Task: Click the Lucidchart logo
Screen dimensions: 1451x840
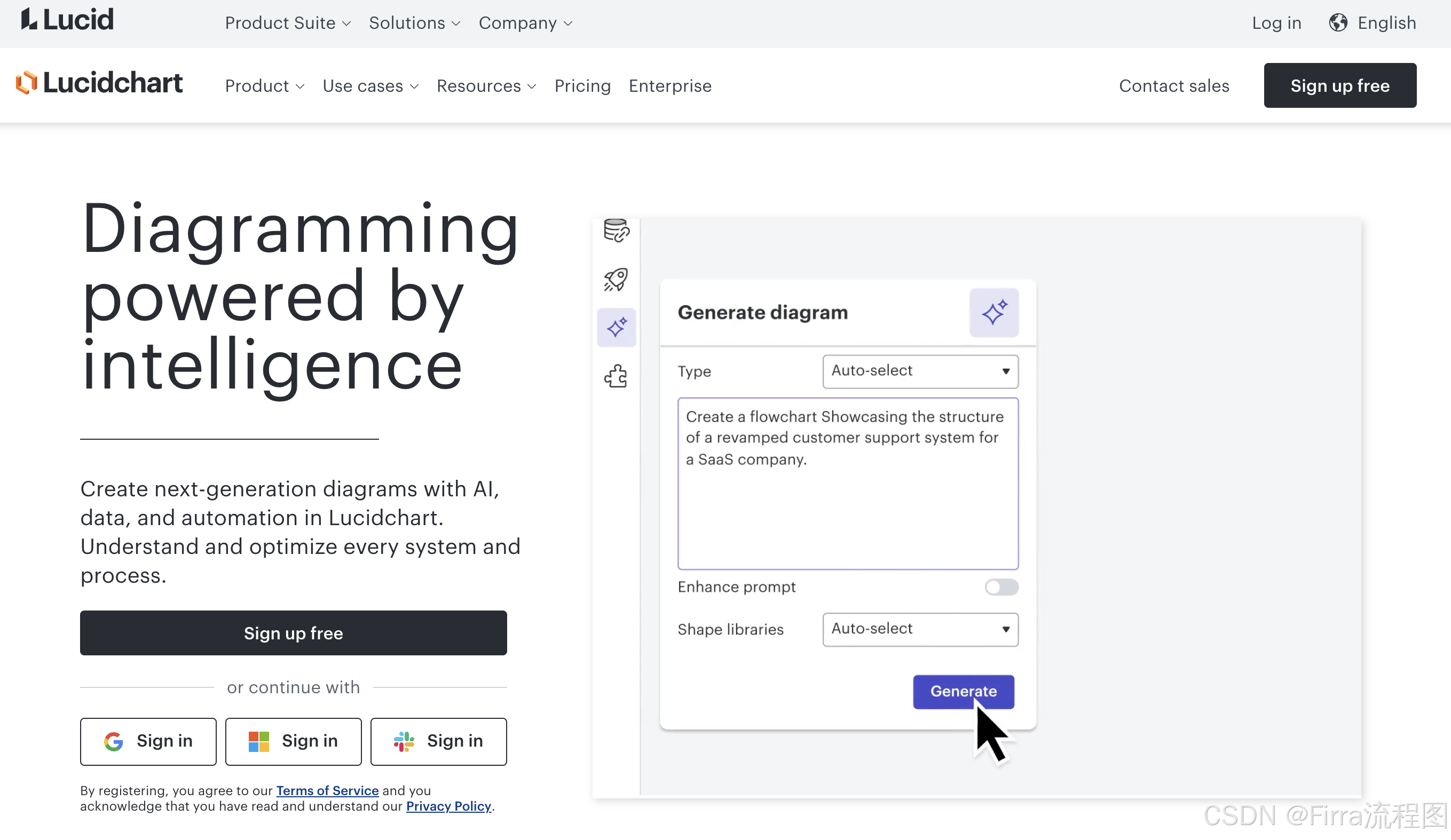Action: [x=99, y=83]
